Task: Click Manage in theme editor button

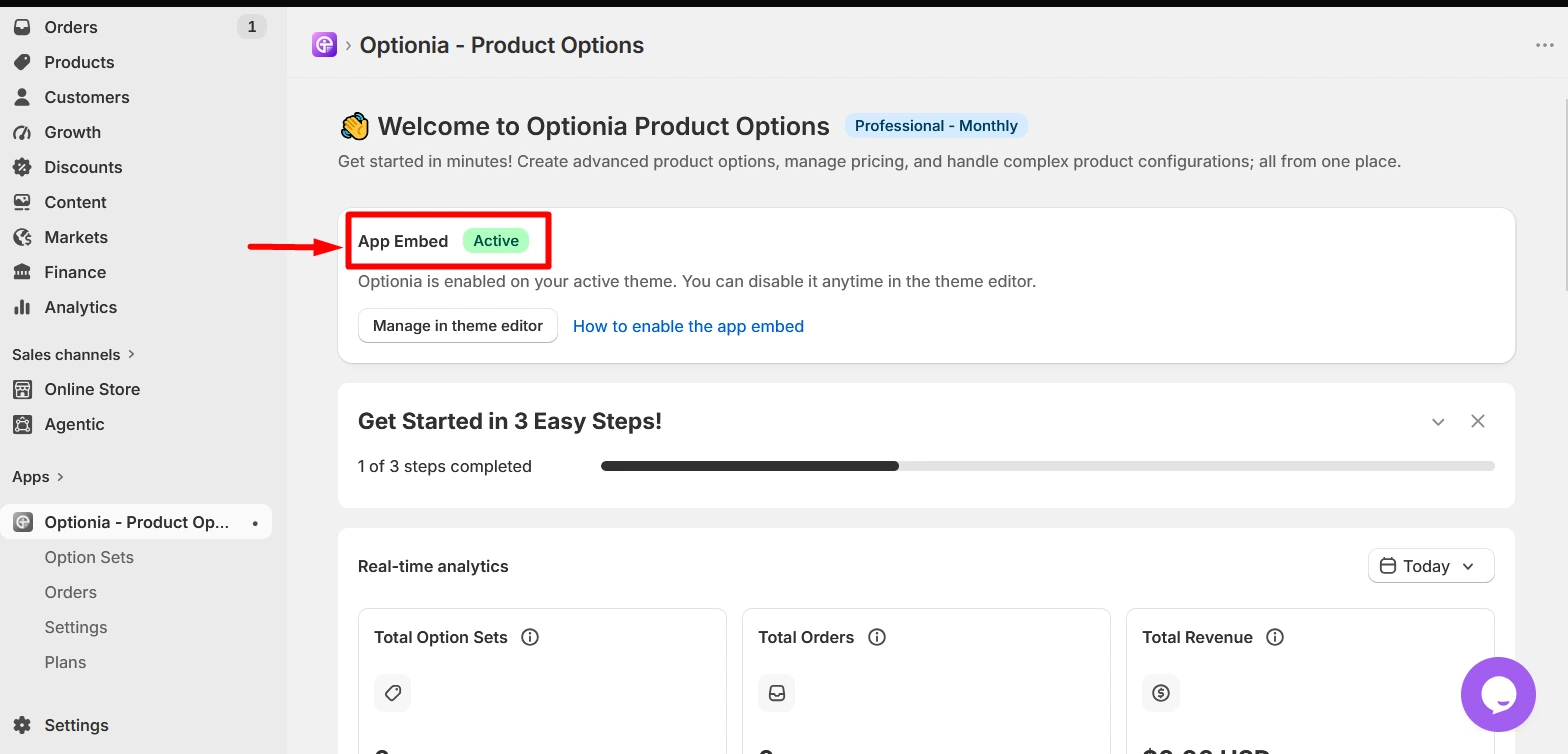Action: pyautogui.click(x=458, y=326)
